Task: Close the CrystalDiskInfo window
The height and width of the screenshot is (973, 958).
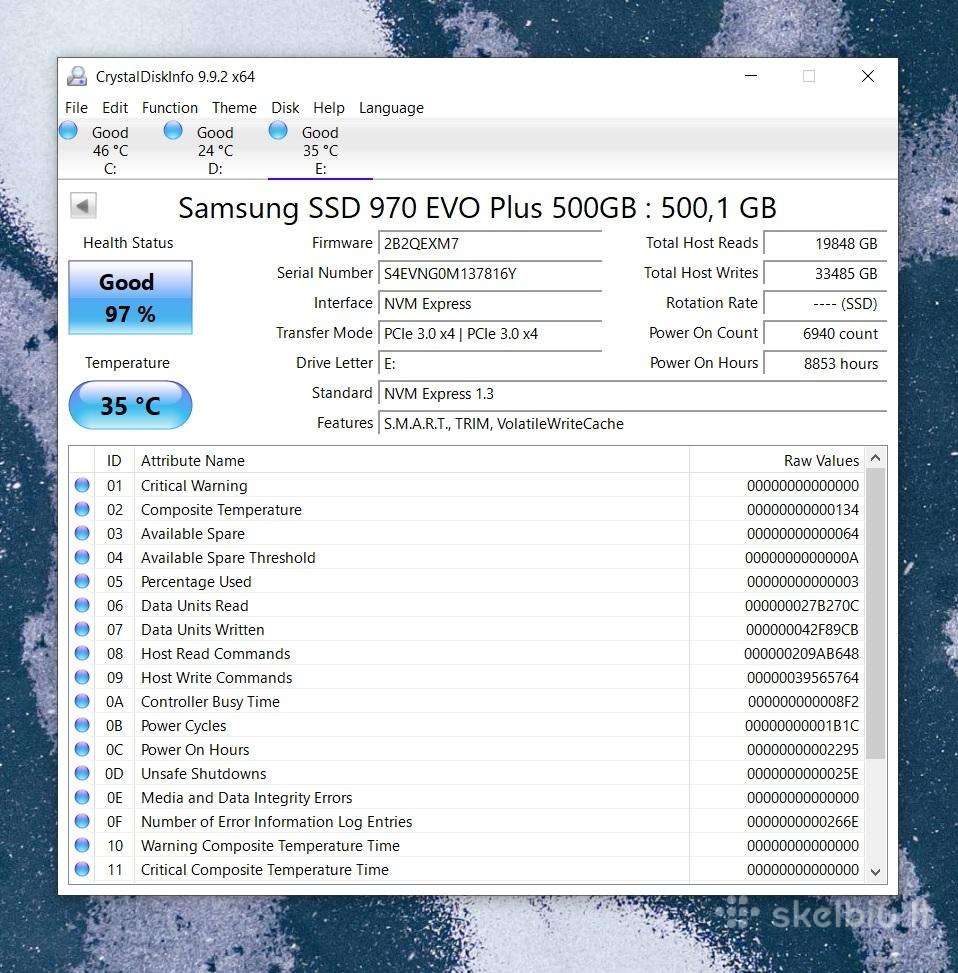Action: pyautogui.click(x=868, y=76)
